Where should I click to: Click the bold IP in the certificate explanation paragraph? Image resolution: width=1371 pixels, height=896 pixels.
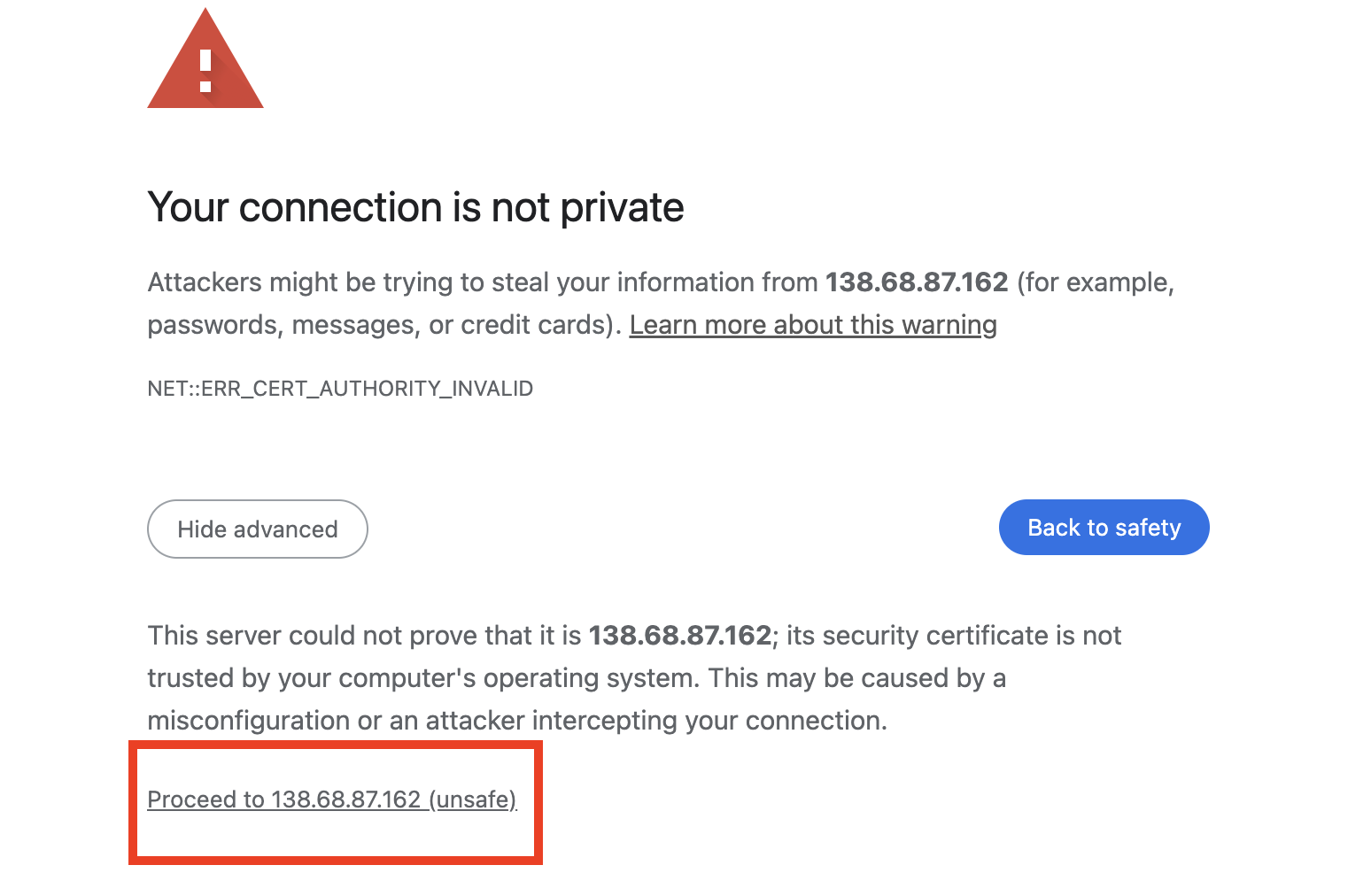point(680,635)
